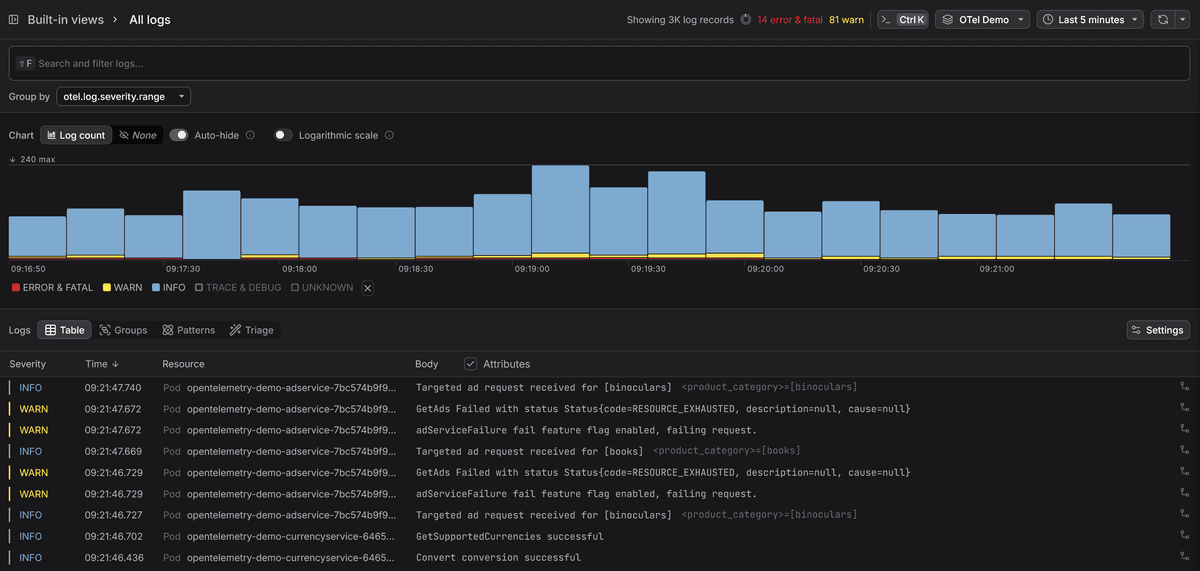Click adServiceFailure message at 09:21:46.729

point(586,494)
